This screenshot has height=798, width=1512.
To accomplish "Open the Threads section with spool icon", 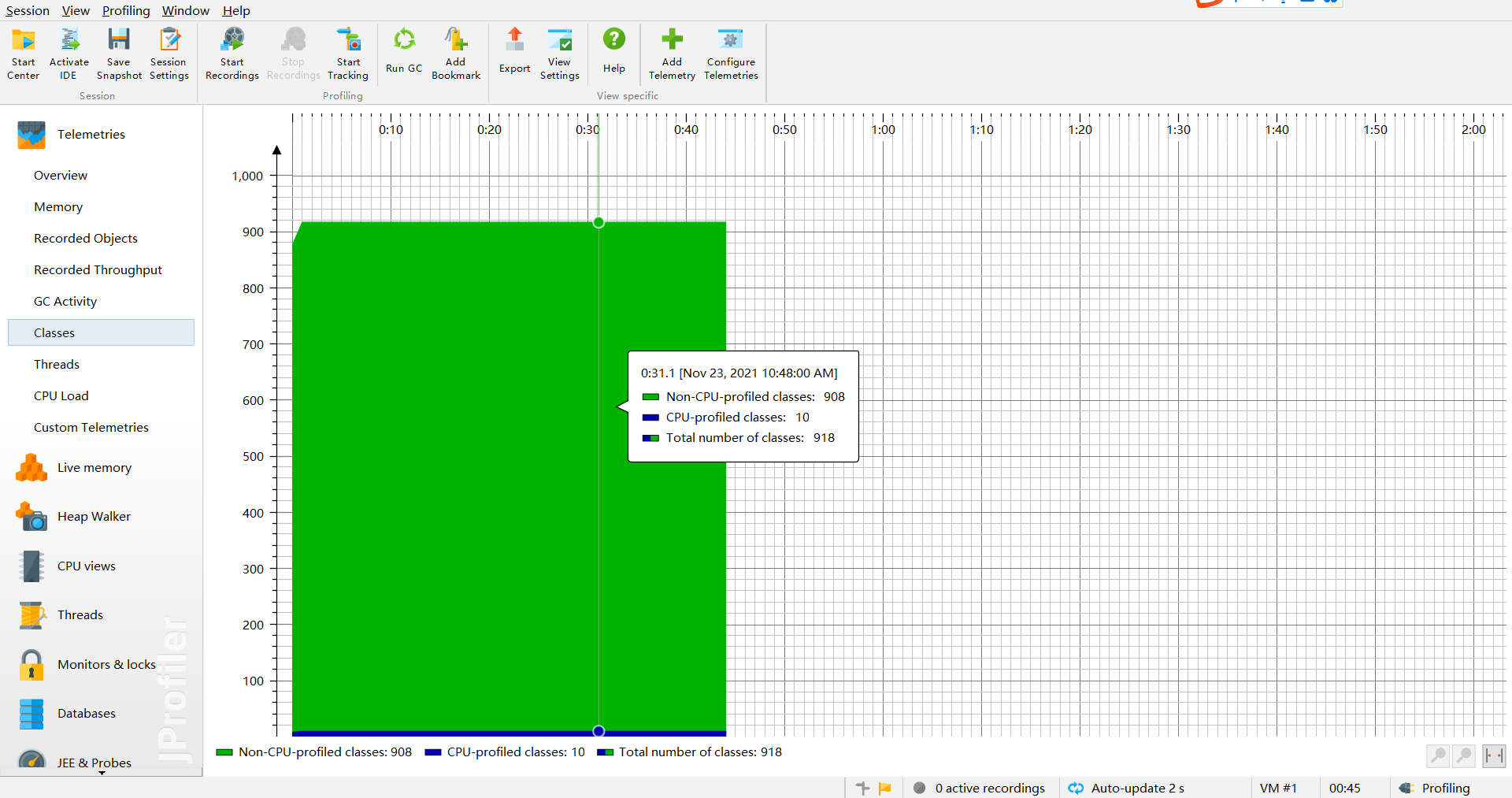I will (x=60, y=615).
